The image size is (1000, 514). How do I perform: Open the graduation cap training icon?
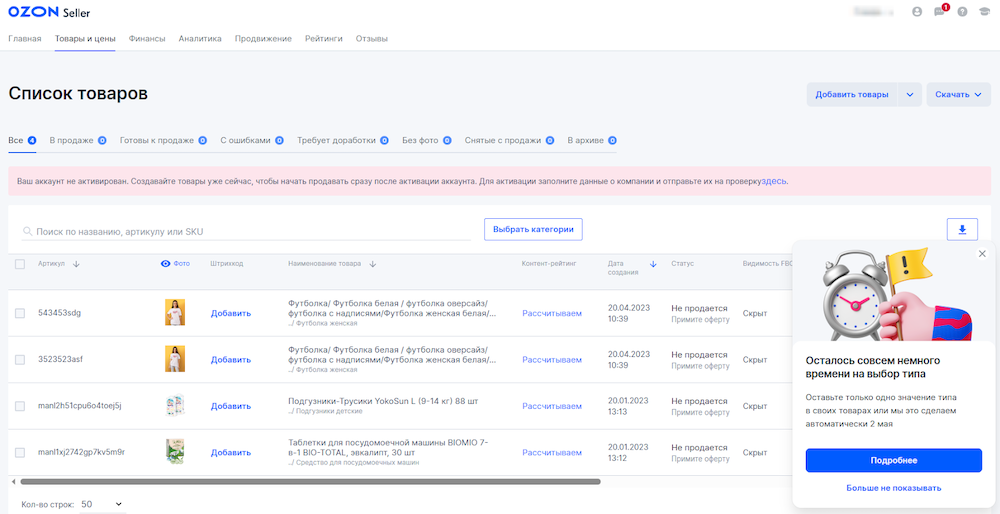[984, 12]
